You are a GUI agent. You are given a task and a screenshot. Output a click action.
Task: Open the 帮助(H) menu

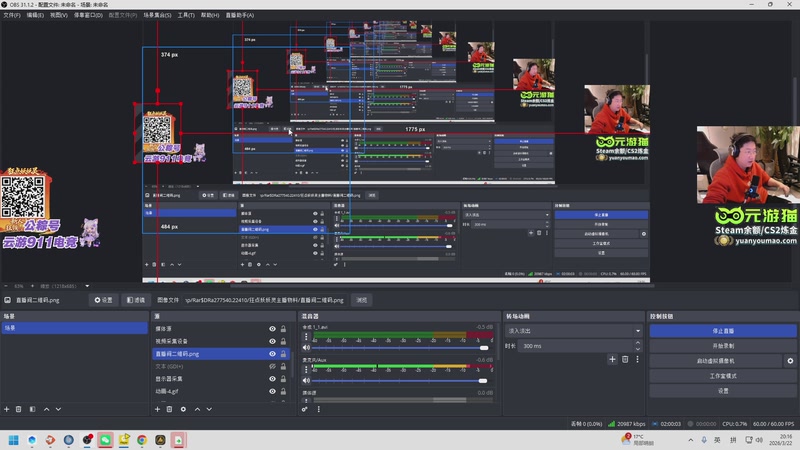pos(210,15)
